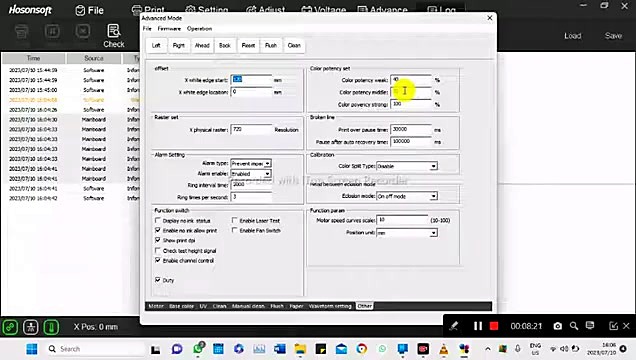This screenshot has width=636, height=360.
Task: Click Load in the Hosonsoft window
Action: pos(572,36)
